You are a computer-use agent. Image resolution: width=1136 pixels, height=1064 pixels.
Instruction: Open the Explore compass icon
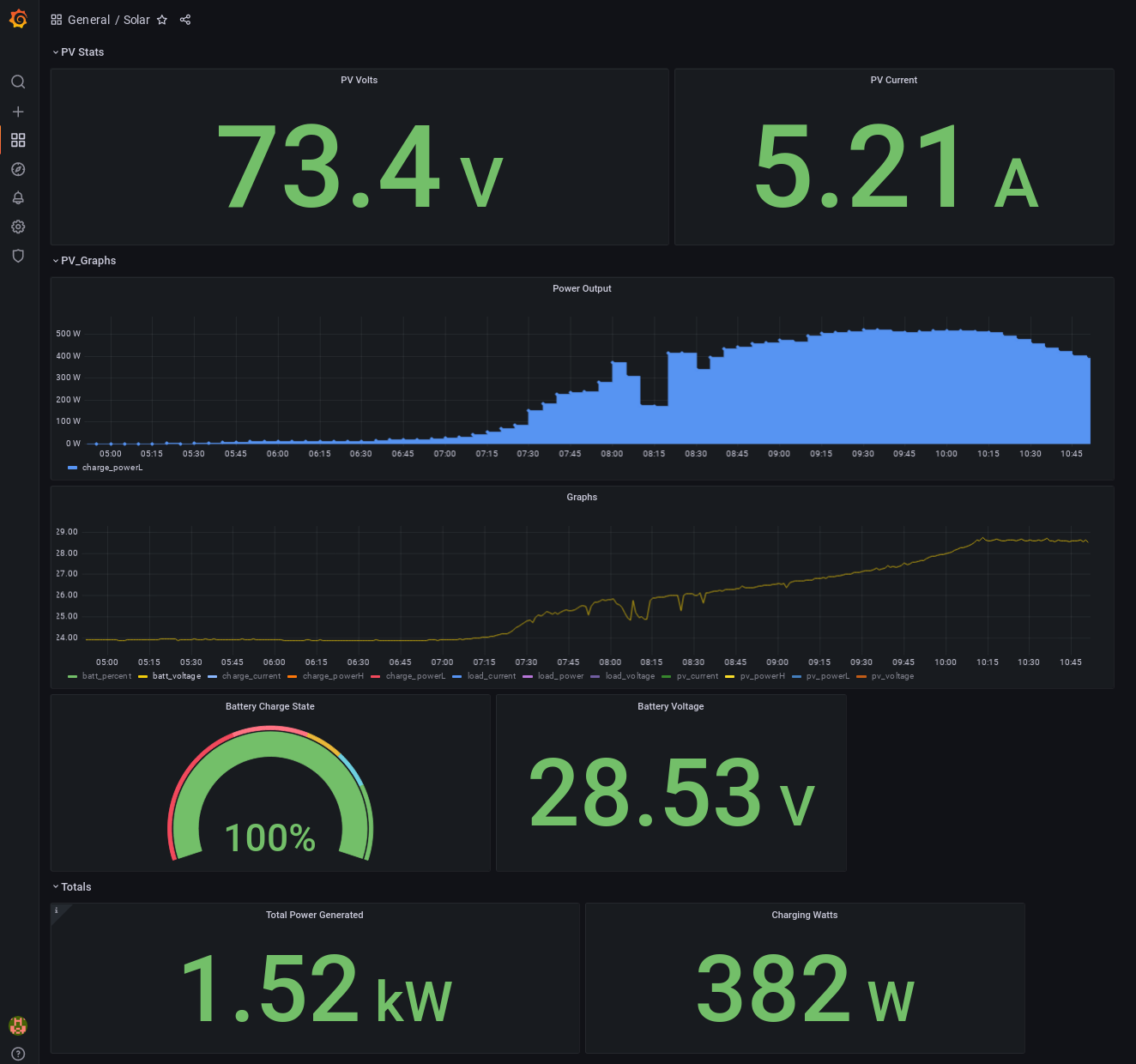18,169
